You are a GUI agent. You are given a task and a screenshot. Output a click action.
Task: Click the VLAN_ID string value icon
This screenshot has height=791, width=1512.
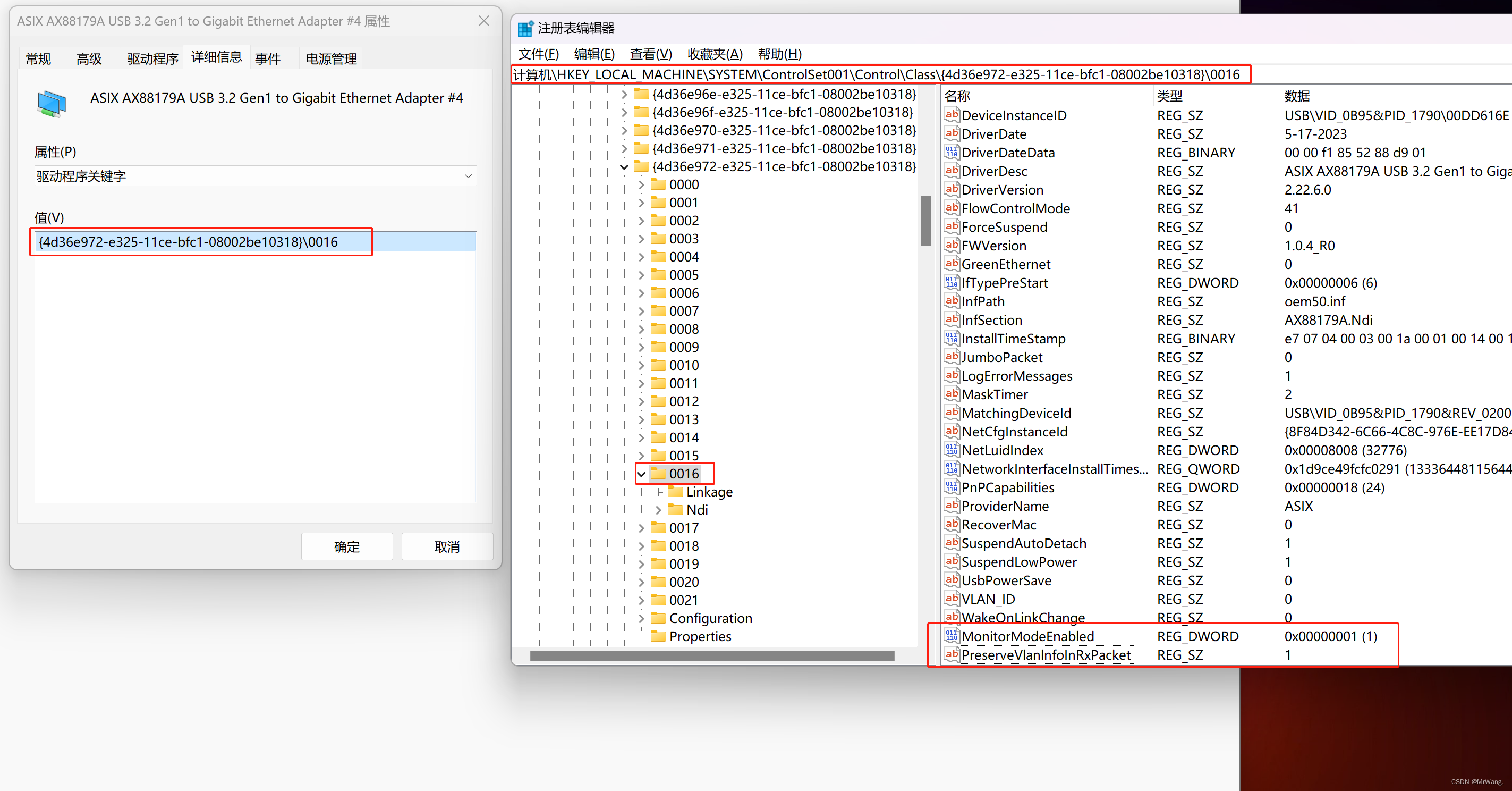point(952,599)
